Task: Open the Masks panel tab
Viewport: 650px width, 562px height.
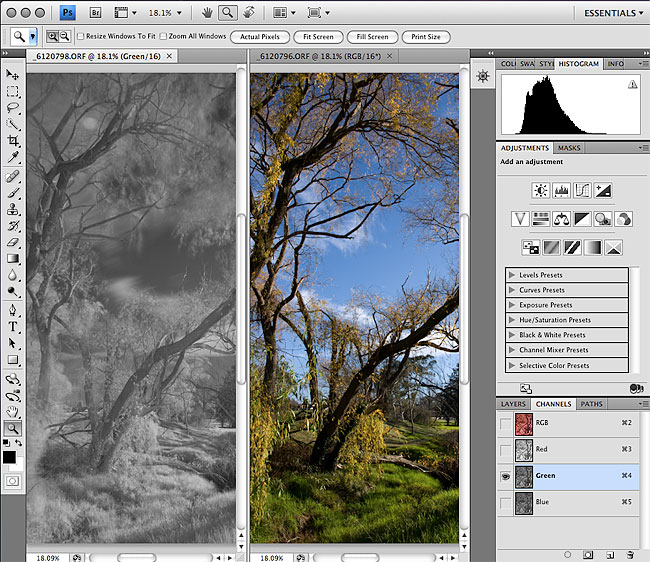Action: click(x=568, y=148)
